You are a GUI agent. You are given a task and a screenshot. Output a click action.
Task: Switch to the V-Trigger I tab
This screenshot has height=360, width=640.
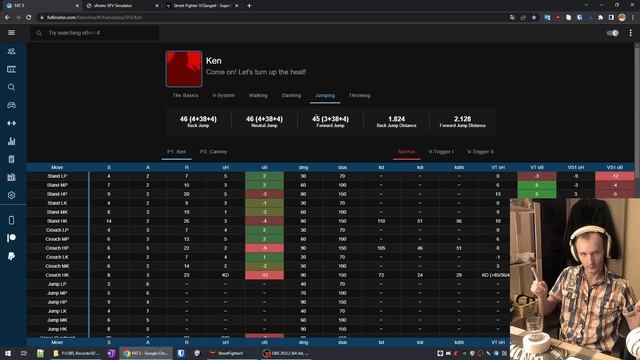[441, 152]
